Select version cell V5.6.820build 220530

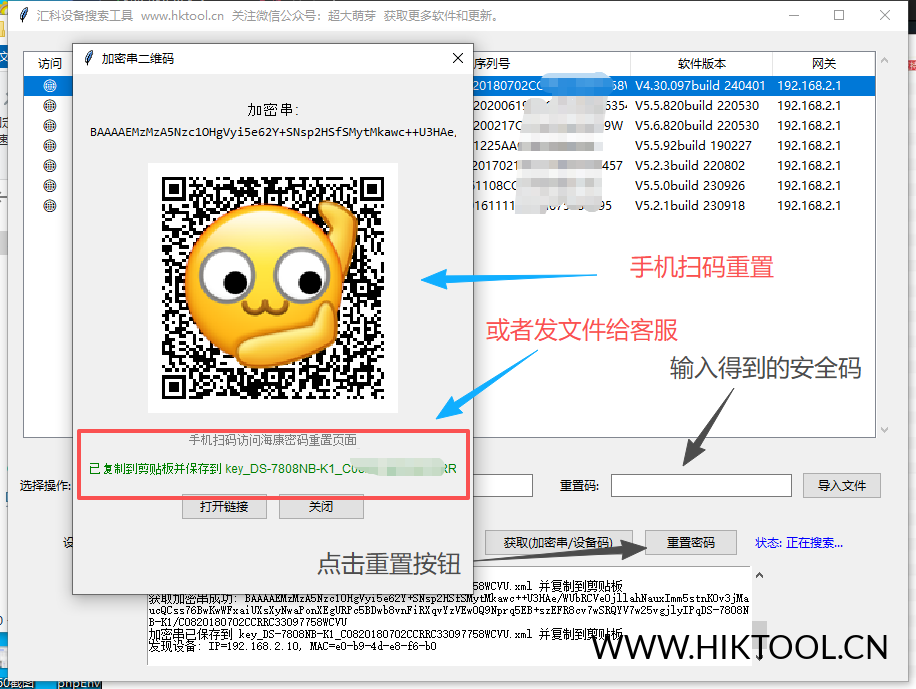point(697,126)
